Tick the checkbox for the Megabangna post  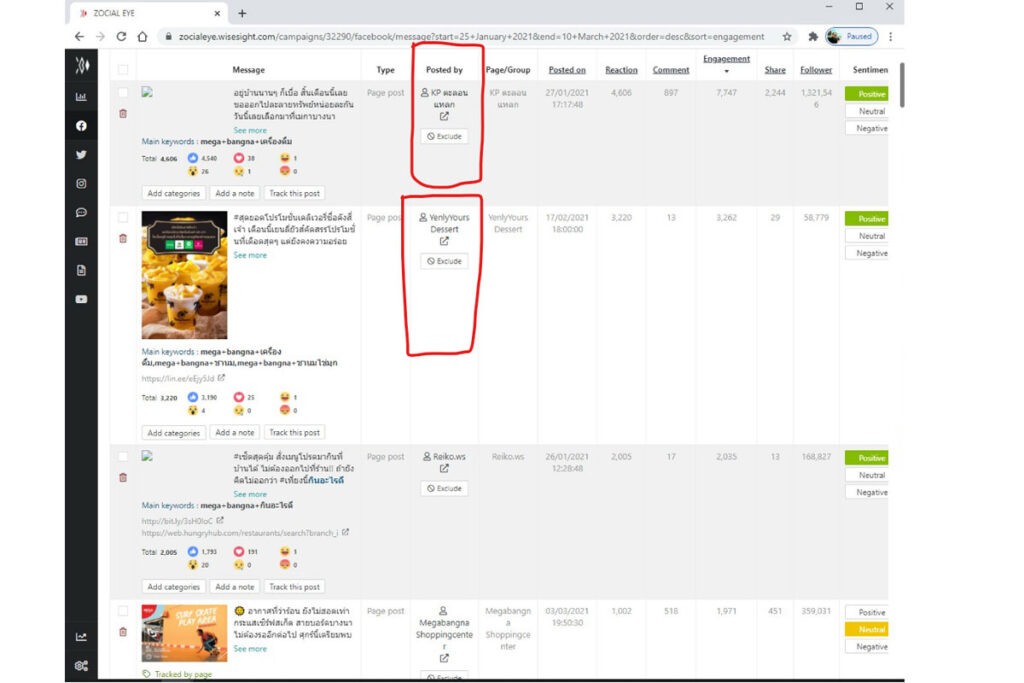123,611
